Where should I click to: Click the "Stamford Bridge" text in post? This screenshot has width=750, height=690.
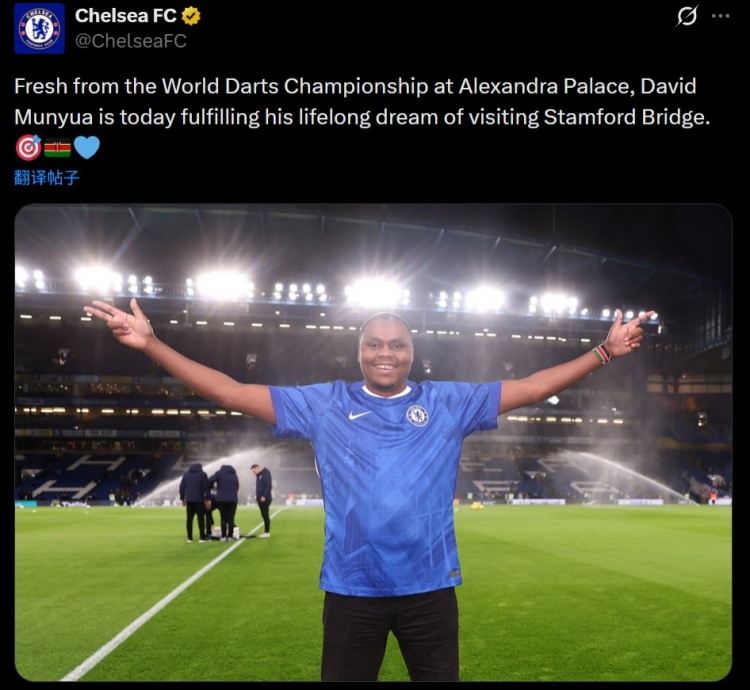tap(625, 117)
